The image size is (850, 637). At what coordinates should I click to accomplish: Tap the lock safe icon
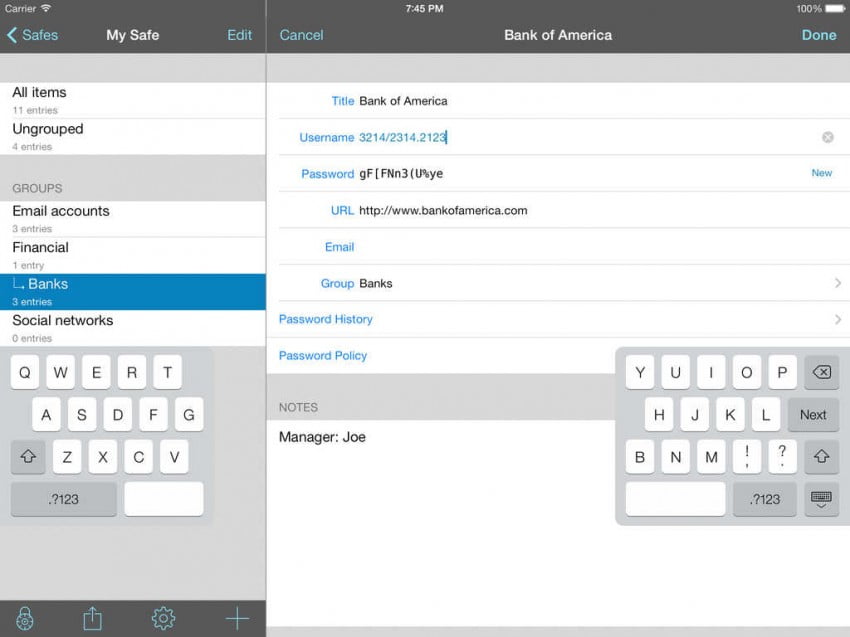24,618
